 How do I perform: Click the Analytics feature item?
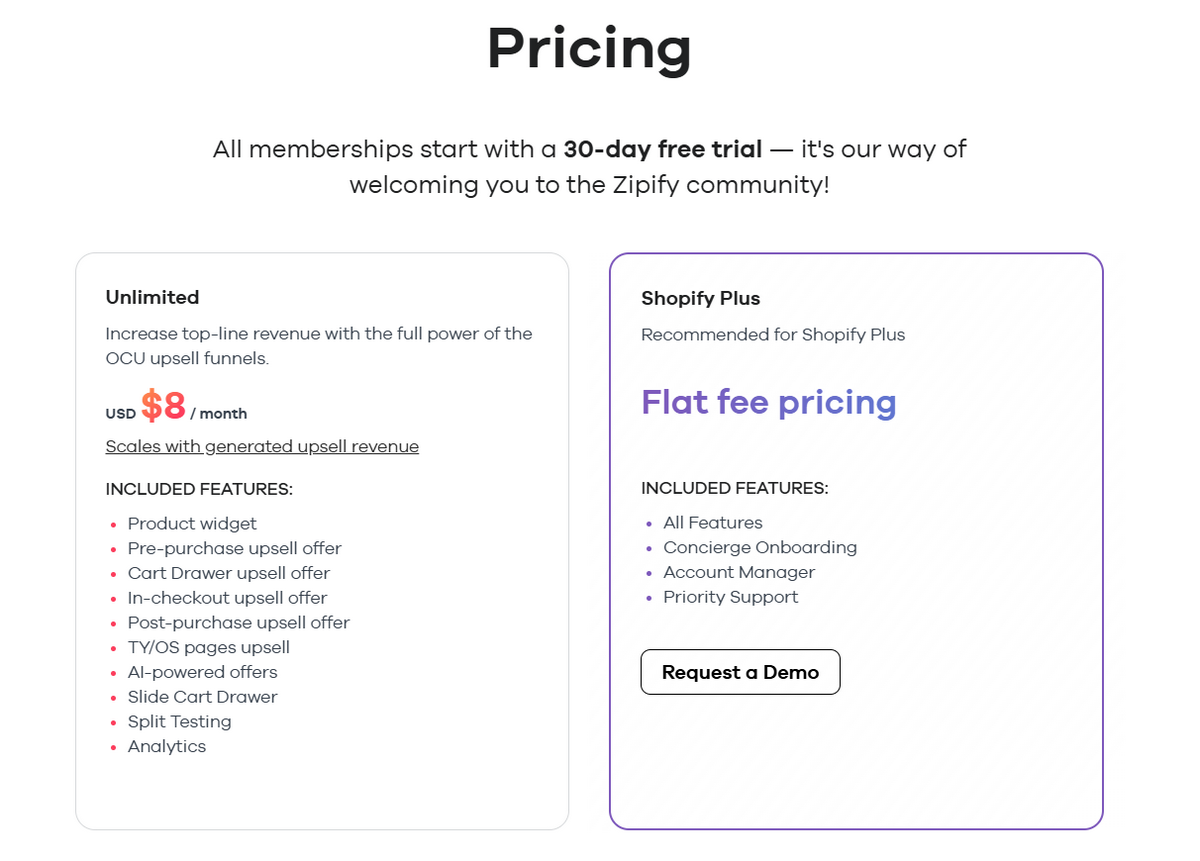tap(167, 746)
